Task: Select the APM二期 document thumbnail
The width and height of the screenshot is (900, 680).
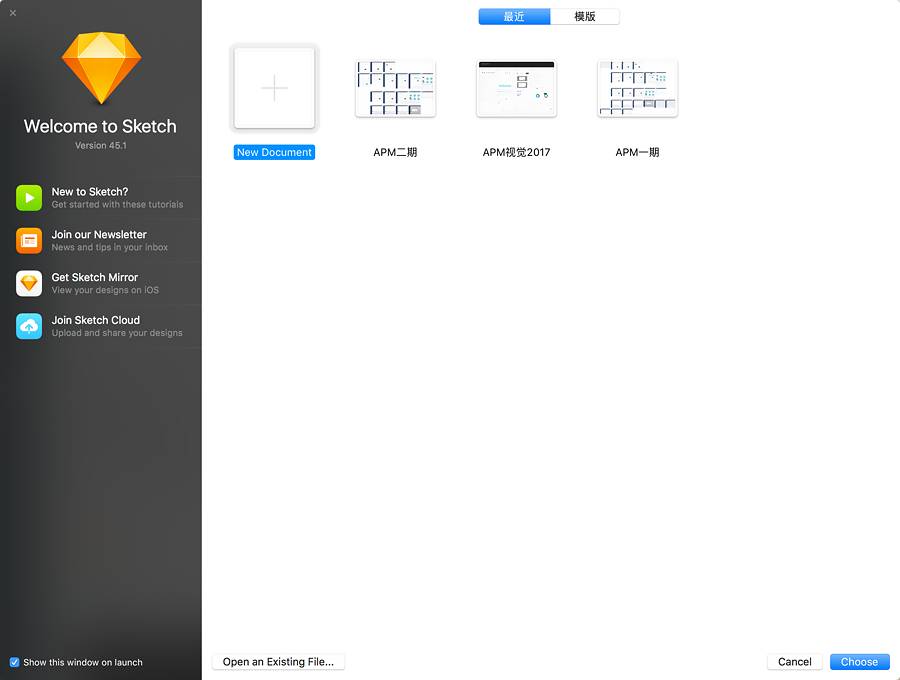Action: point(395,88)
